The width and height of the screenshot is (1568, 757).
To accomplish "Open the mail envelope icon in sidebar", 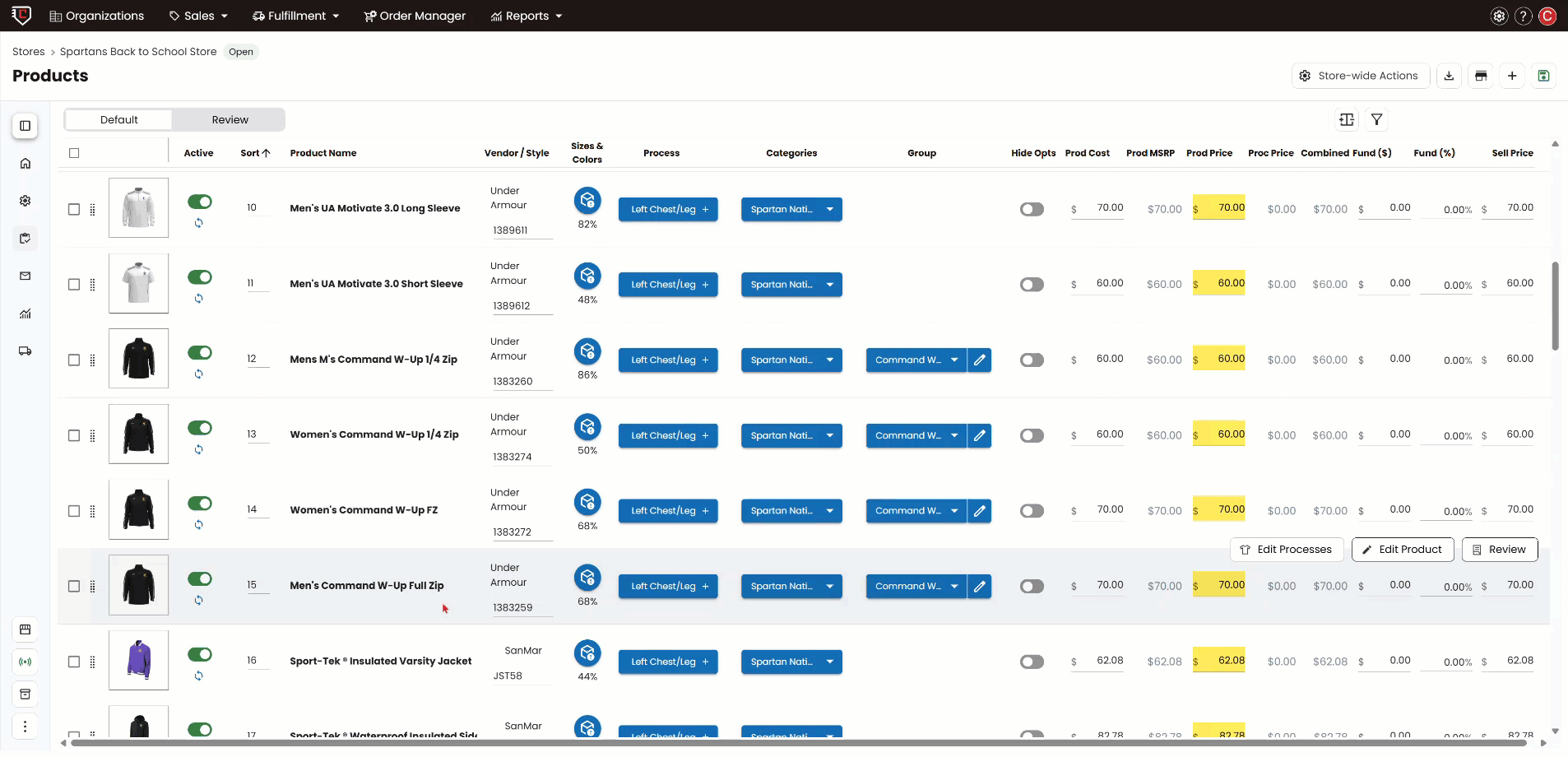I will 26,276.
